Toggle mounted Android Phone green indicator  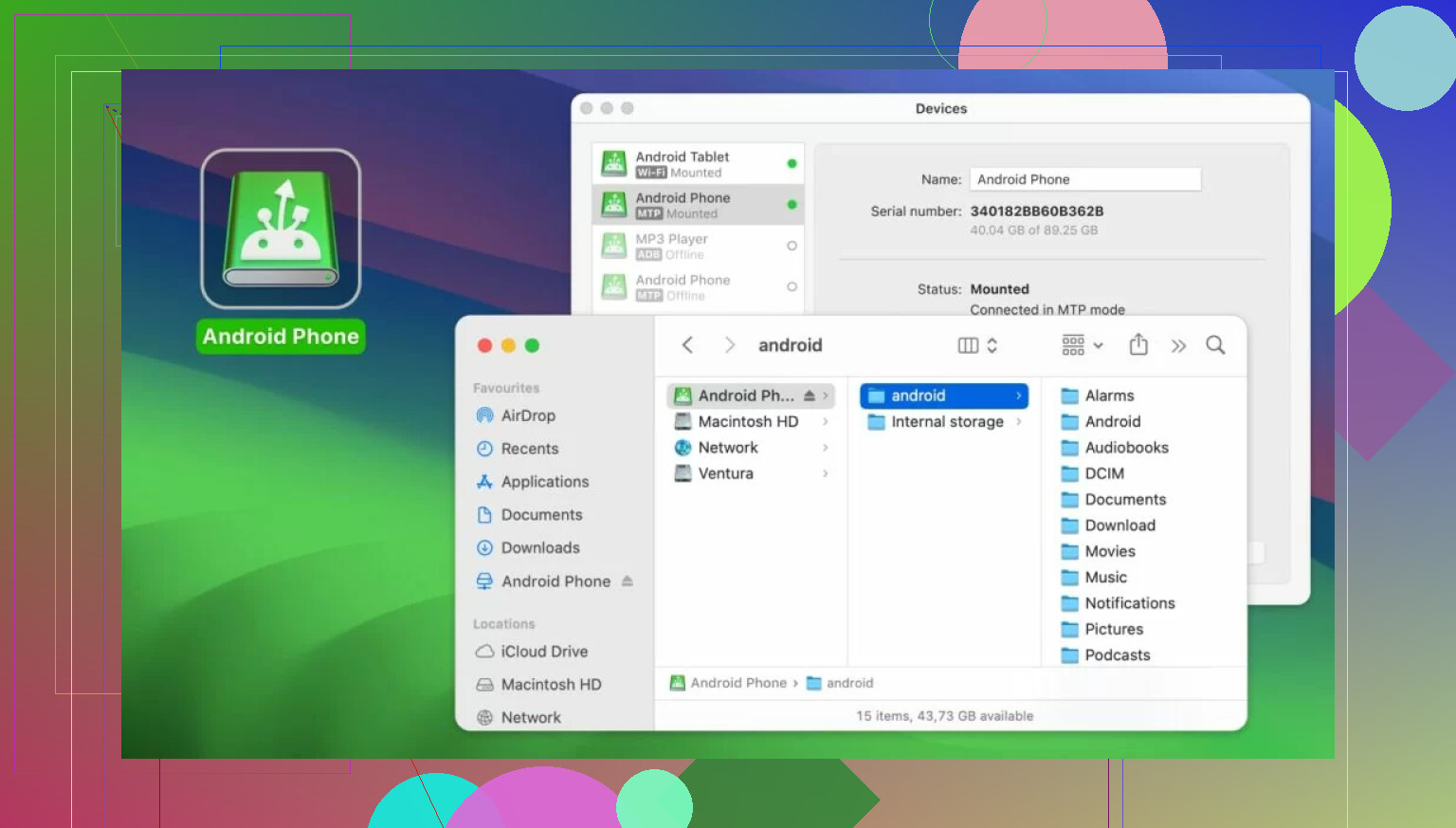tap(792, 205)
